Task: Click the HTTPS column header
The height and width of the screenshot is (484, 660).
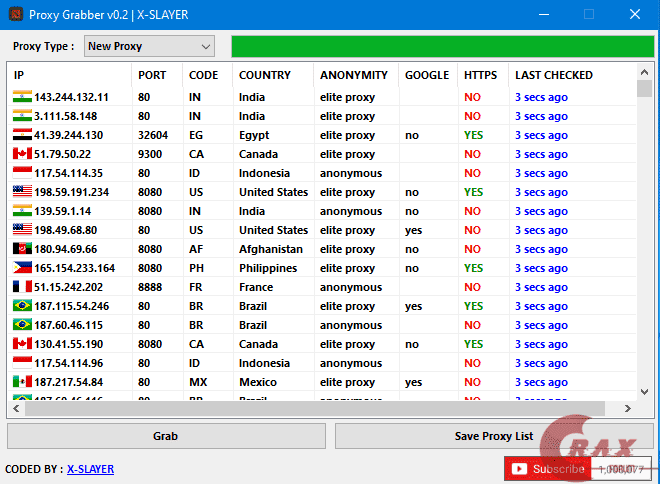Action: tap(482, 75)
